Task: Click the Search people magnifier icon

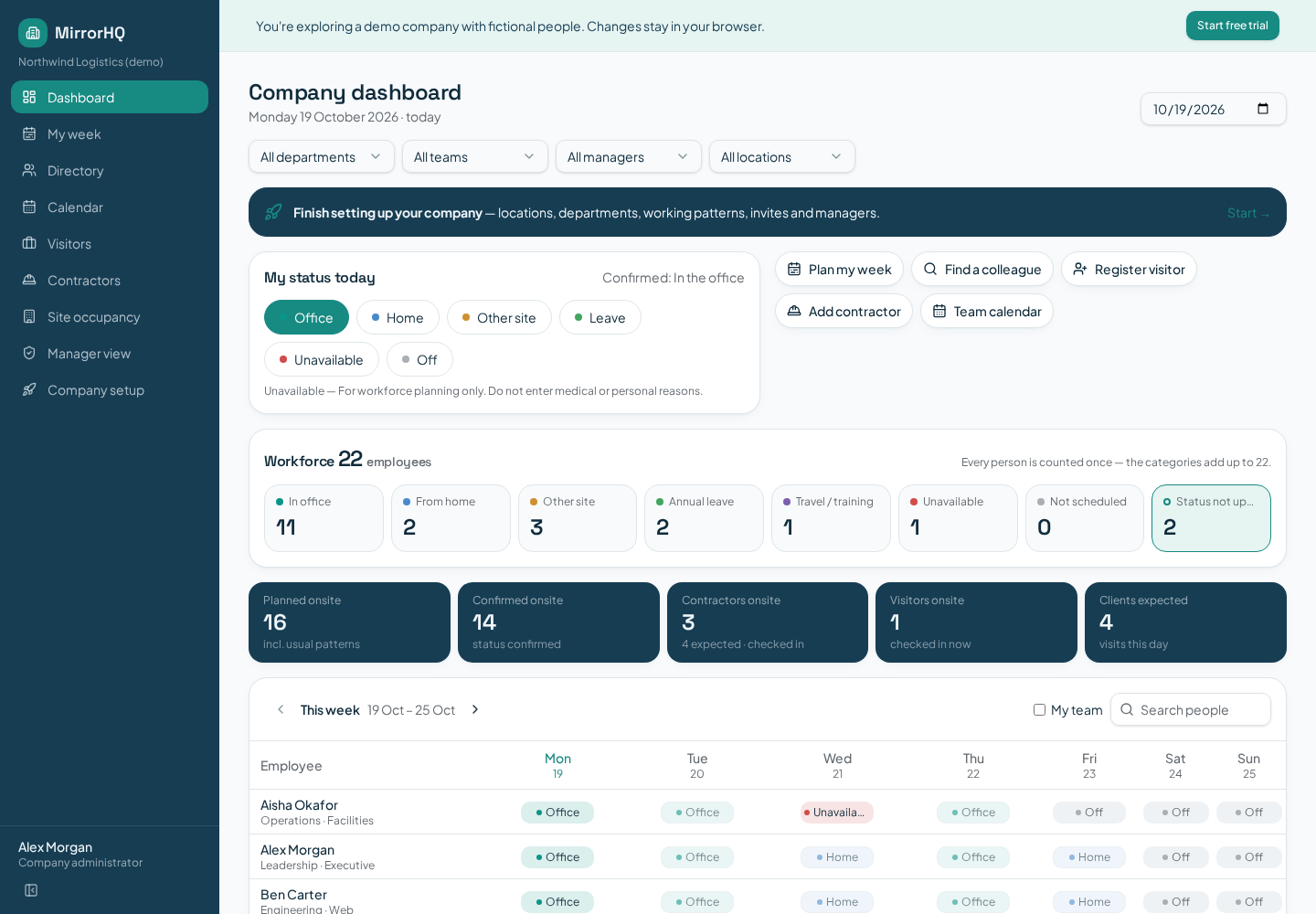Action: coord(1127,709)
